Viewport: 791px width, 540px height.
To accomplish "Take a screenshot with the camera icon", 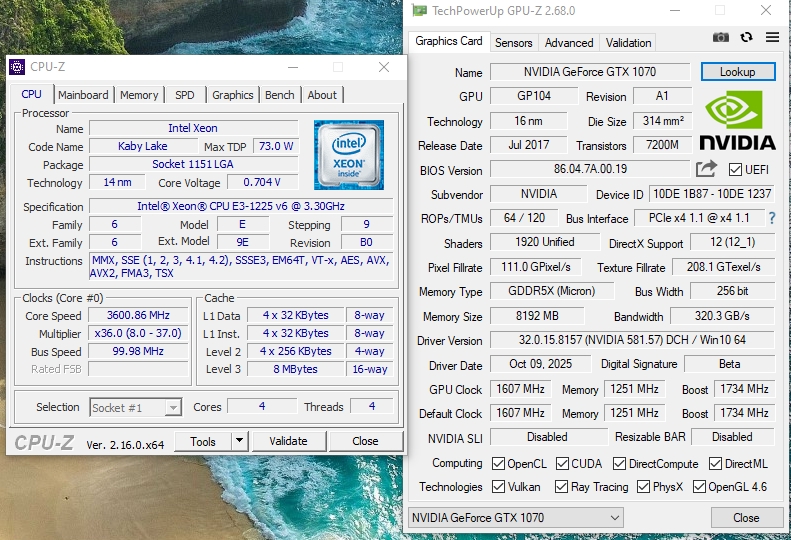I will pos(720,38).
